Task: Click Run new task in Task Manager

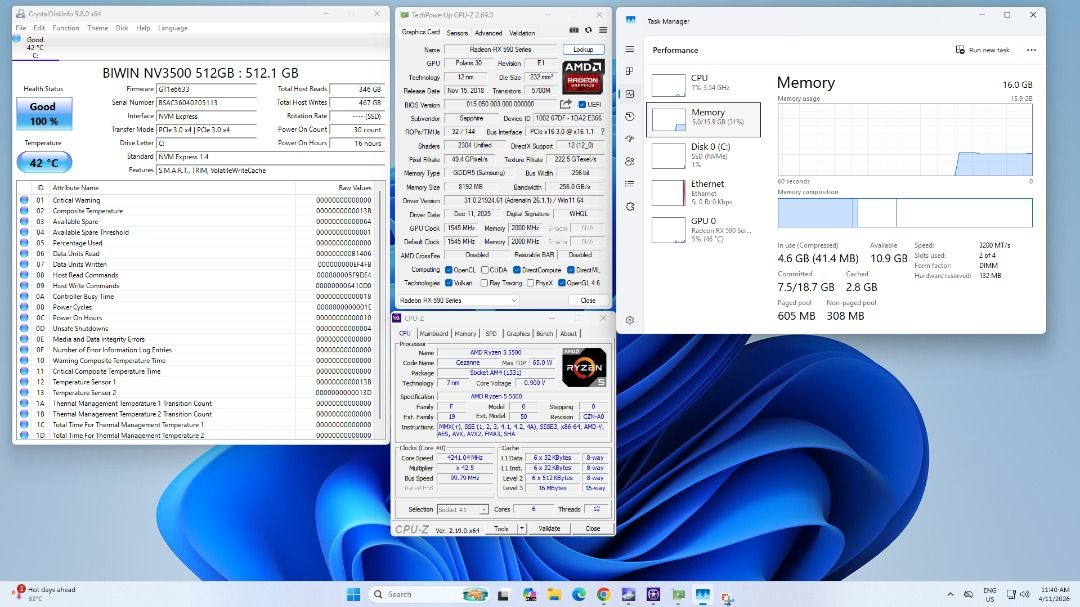Action: click(x=983, y=50)
